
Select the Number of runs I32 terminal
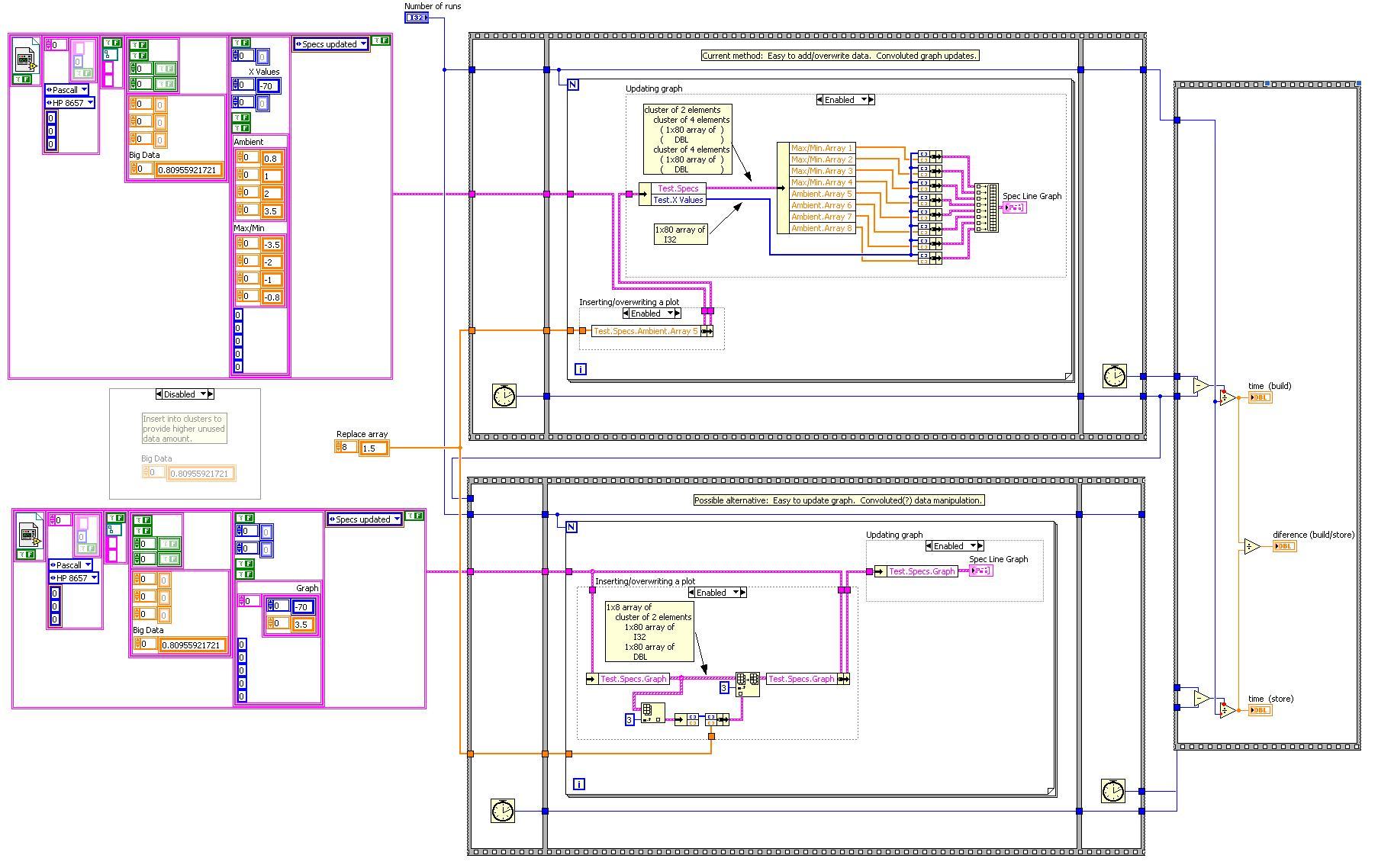416,18
